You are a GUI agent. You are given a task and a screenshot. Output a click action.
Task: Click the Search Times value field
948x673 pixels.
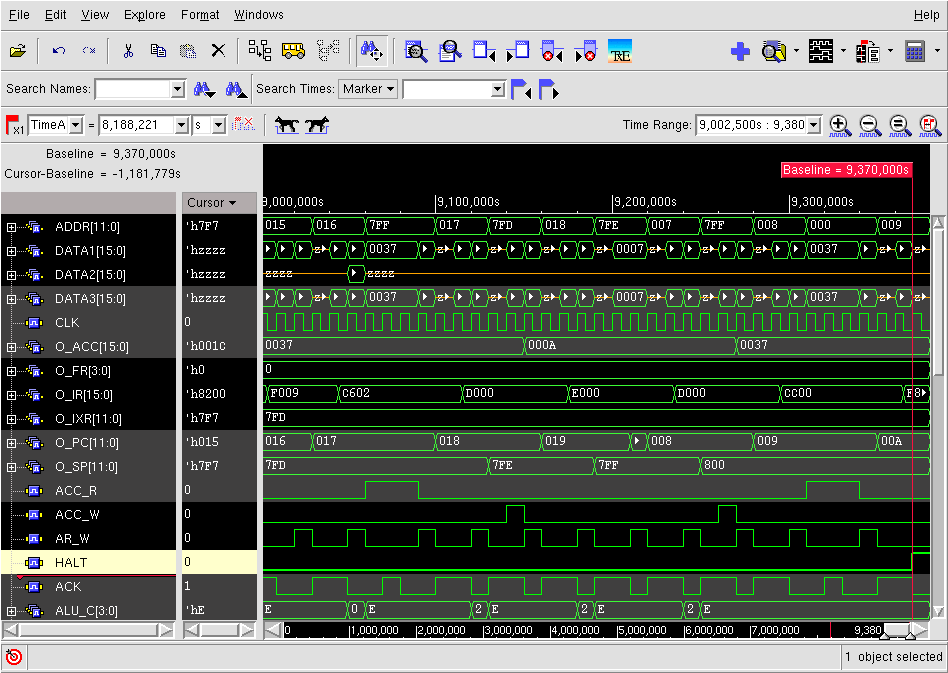pos(447,89)
